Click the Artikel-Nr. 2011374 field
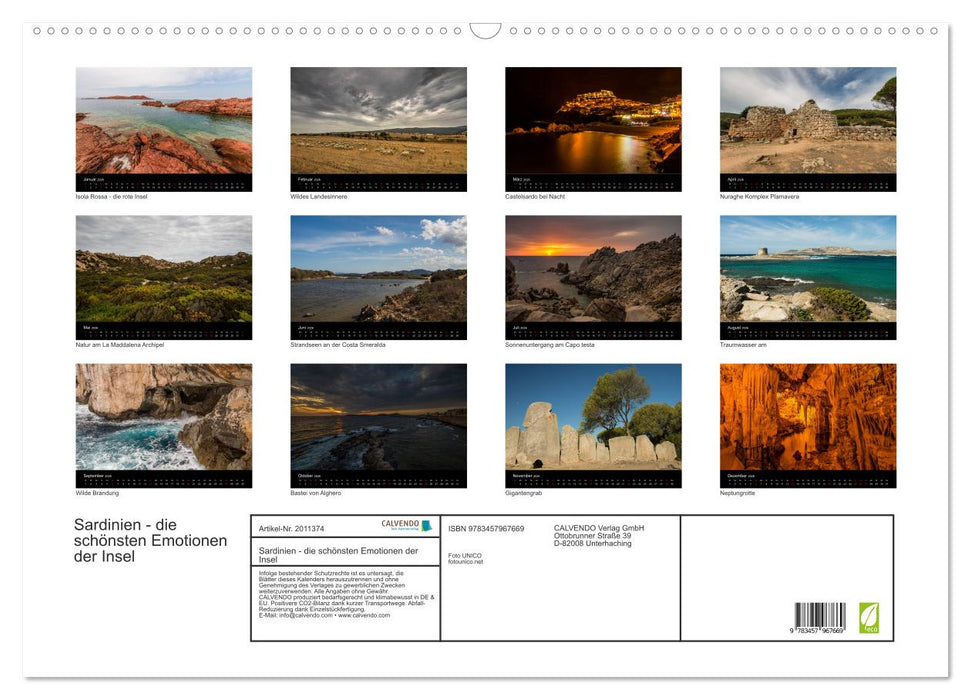 click(291, 528)
